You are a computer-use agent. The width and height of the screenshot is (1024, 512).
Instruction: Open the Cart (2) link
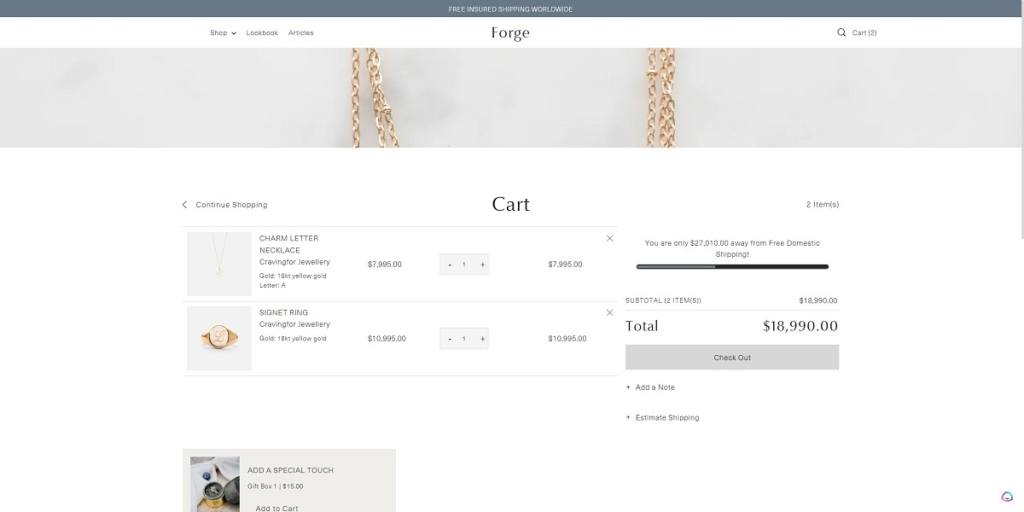(x=864, y=33)
